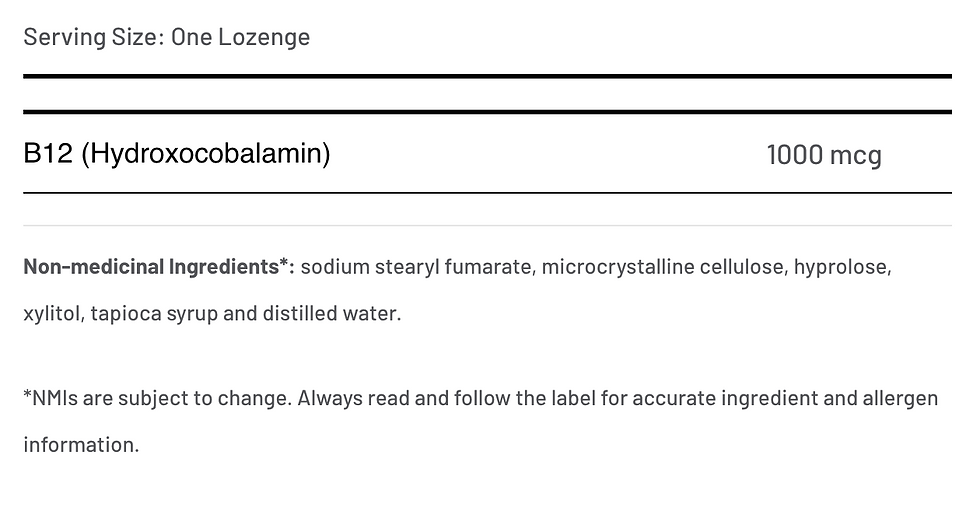Click the final word "information."
Screen dimensions: 980x518
tap(81, 444)
